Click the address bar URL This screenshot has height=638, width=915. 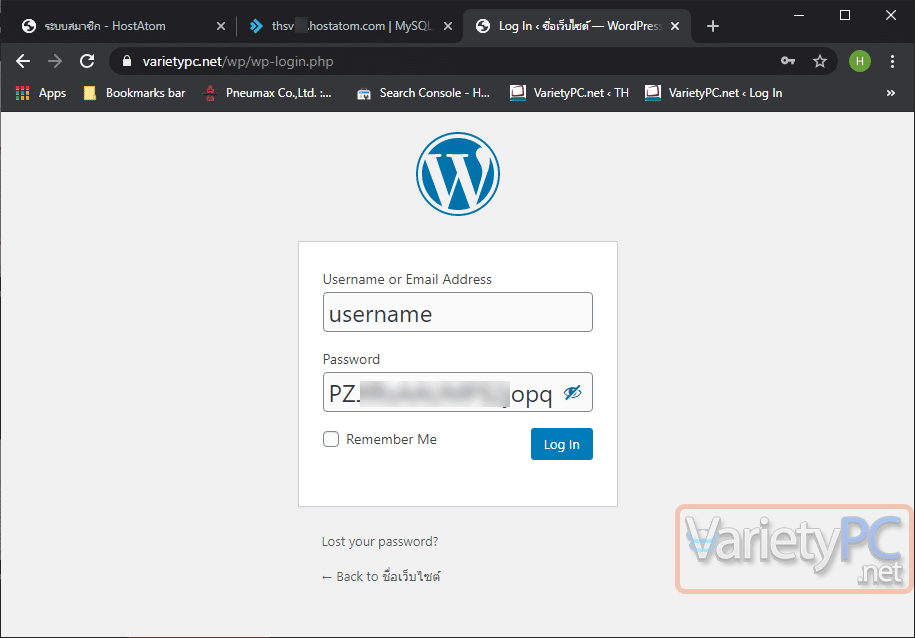[x=238, y=61]
